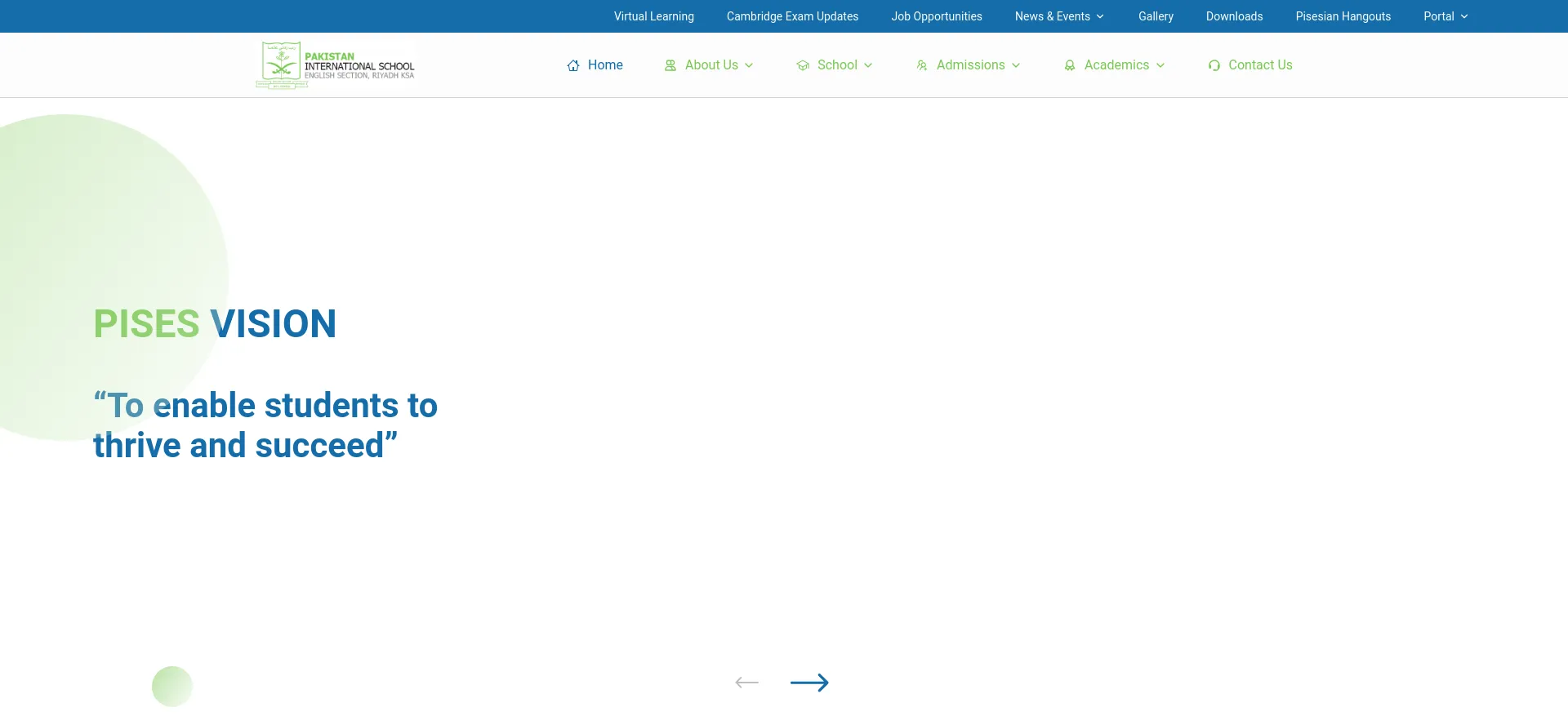
Task: Go to next slide with right arrow
Action: pyautogui.click(x=809, y=683)
